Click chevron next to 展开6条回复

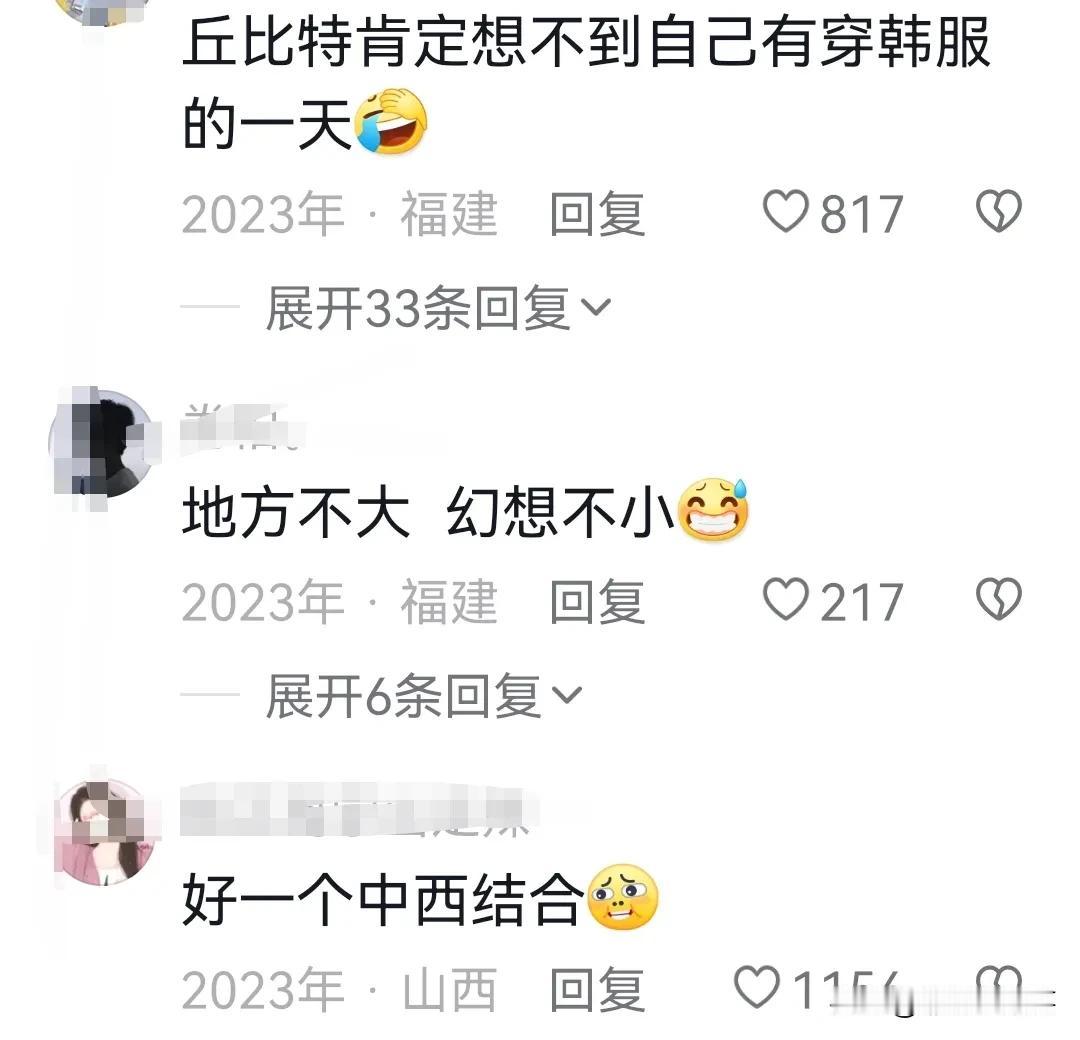(567, 696)
